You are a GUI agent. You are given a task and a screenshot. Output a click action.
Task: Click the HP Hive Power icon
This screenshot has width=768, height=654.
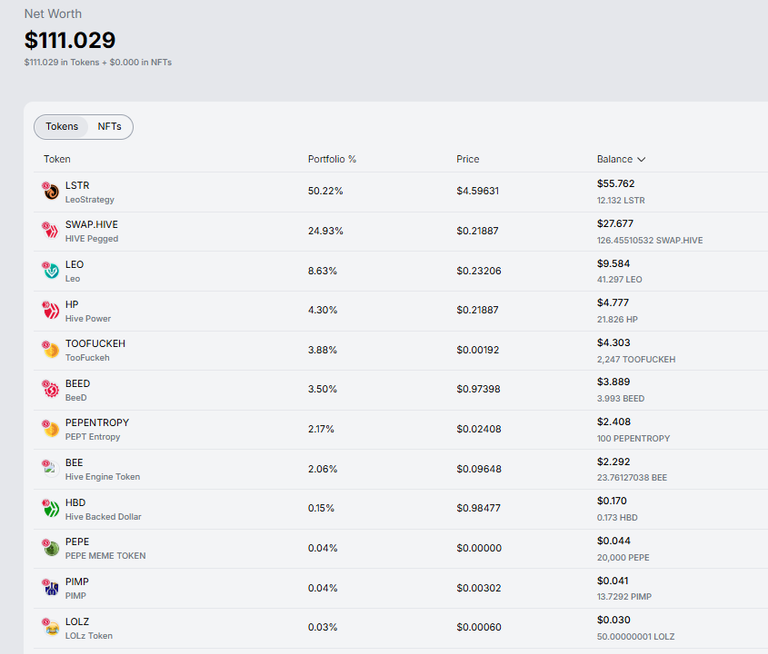[50, 310]
